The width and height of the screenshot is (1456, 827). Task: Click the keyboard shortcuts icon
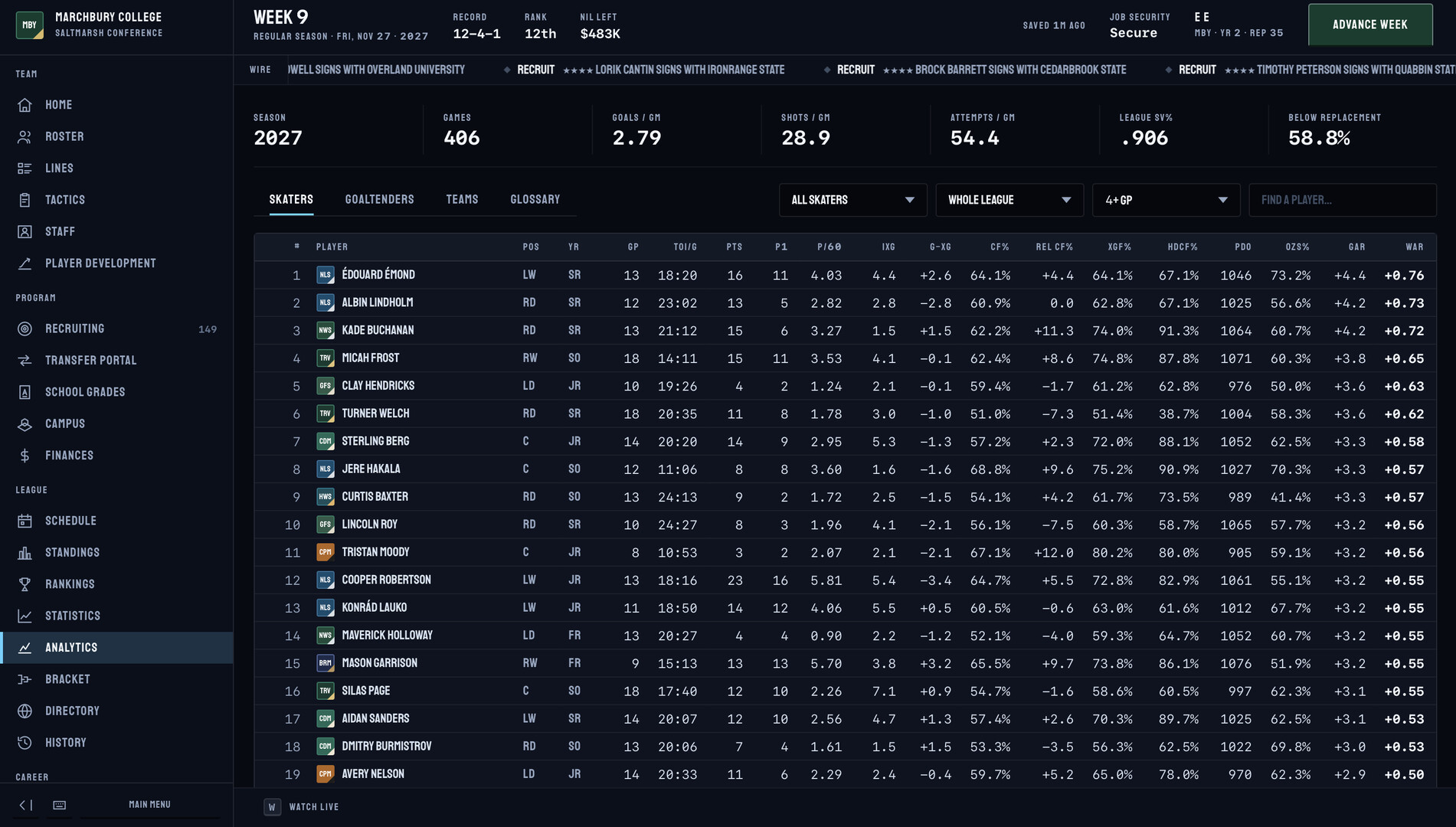coord(59,805)
